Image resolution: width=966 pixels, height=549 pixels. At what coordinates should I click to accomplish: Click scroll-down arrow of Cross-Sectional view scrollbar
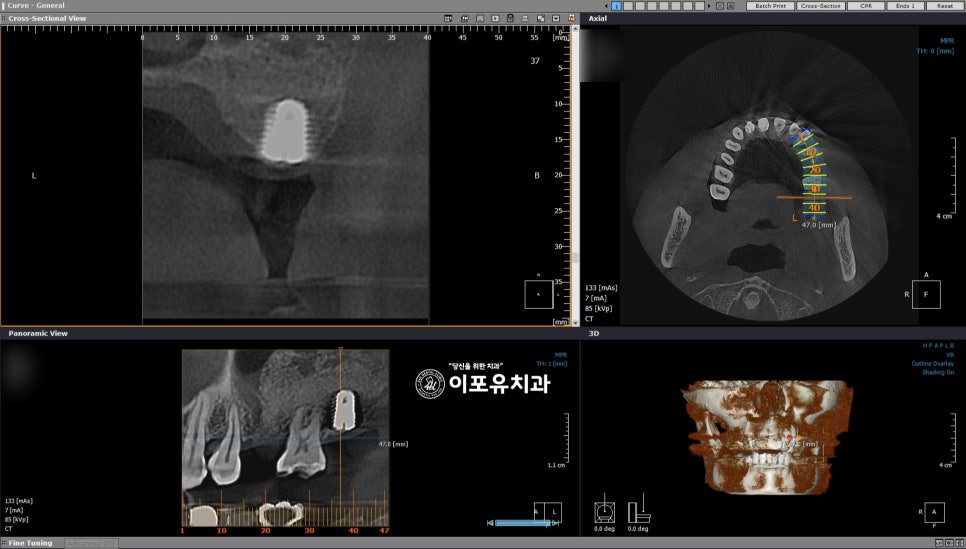pos(575,322)
